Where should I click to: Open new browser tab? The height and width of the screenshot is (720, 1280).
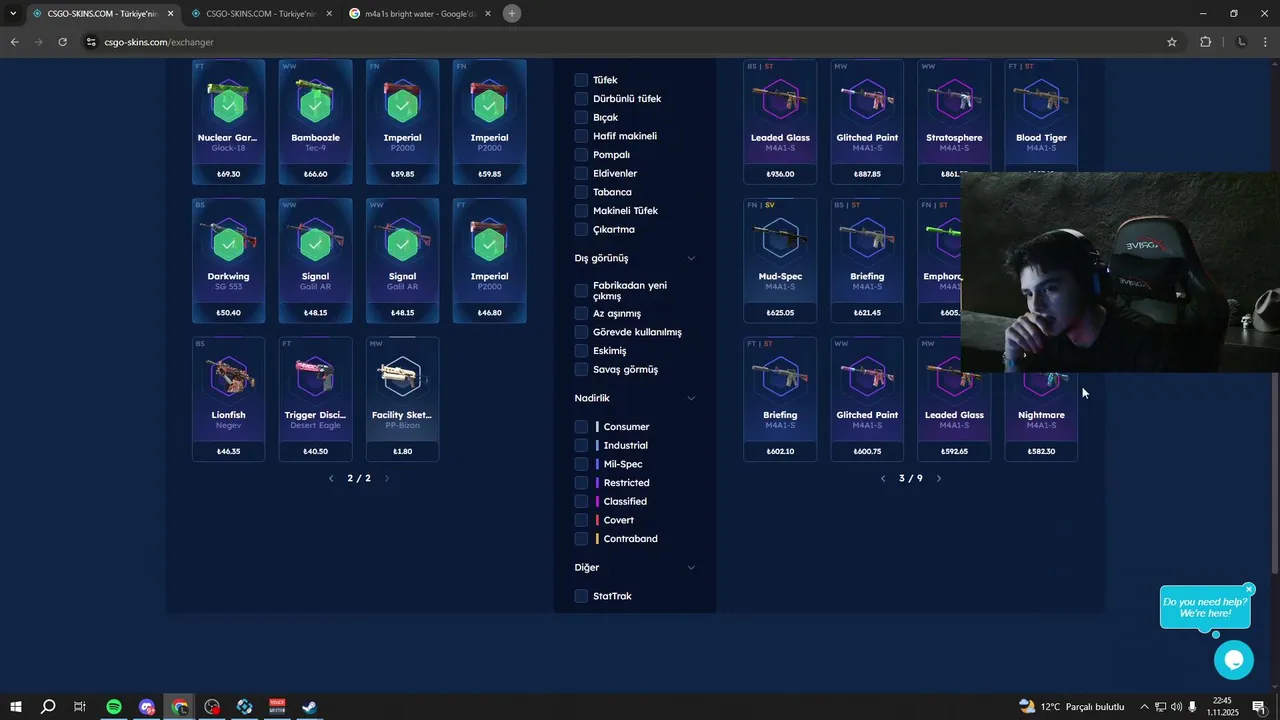click(512, 14)
